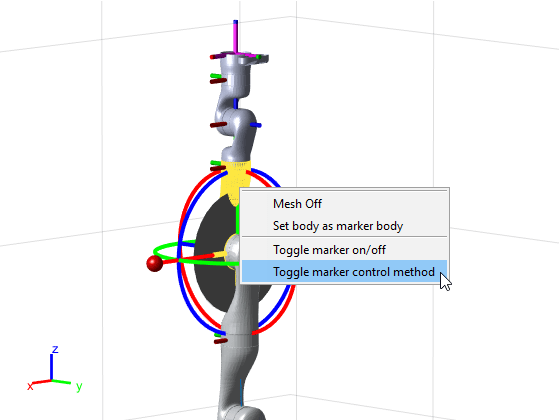Choose Set body as marker body
The height and width of the screenshot is (420, 559).
(344, 226)
